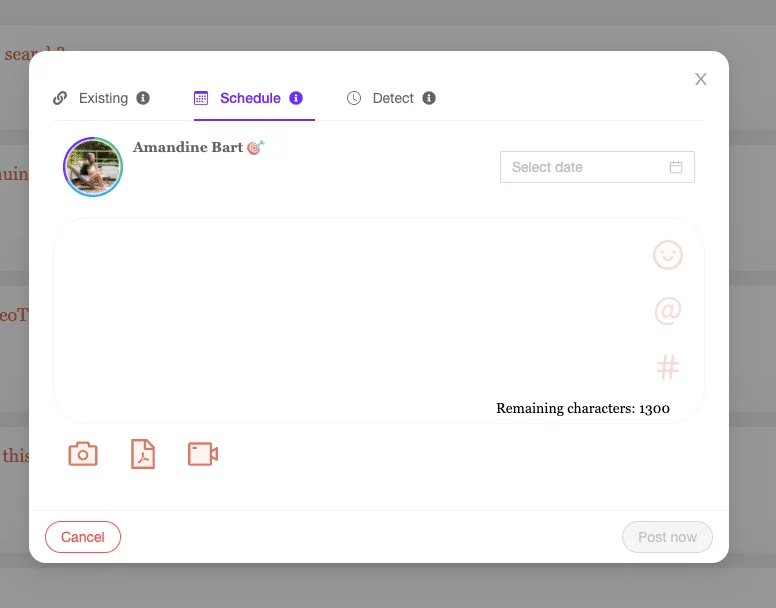Click Amandine Bart profile picture
This screenshot has width=776, height=608.
(93, 167)
